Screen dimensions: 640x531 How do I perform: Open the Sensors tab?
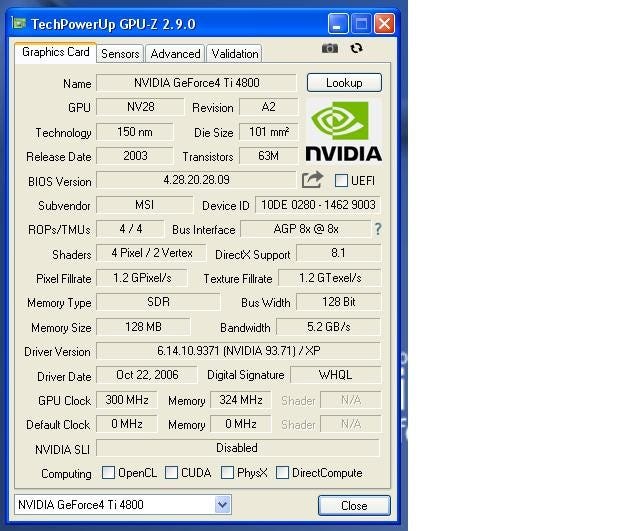coord(120,54)
